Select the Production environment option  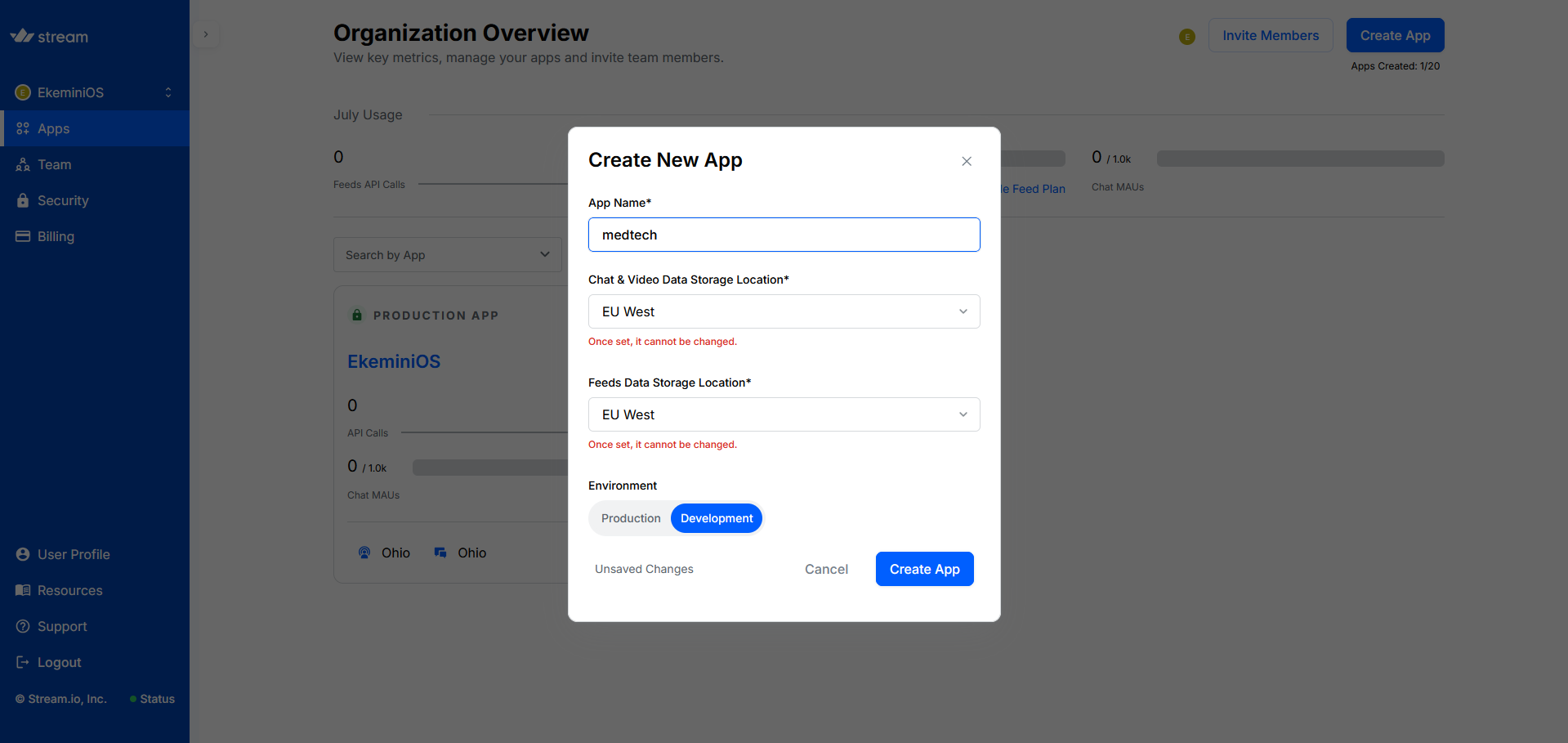[630, 518]
